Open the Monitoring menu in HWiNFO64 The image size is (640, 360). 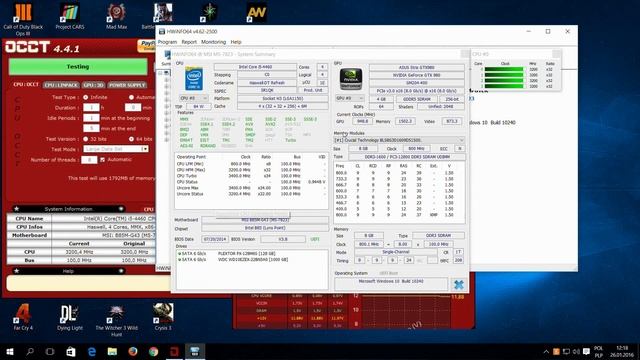(213, 42)
